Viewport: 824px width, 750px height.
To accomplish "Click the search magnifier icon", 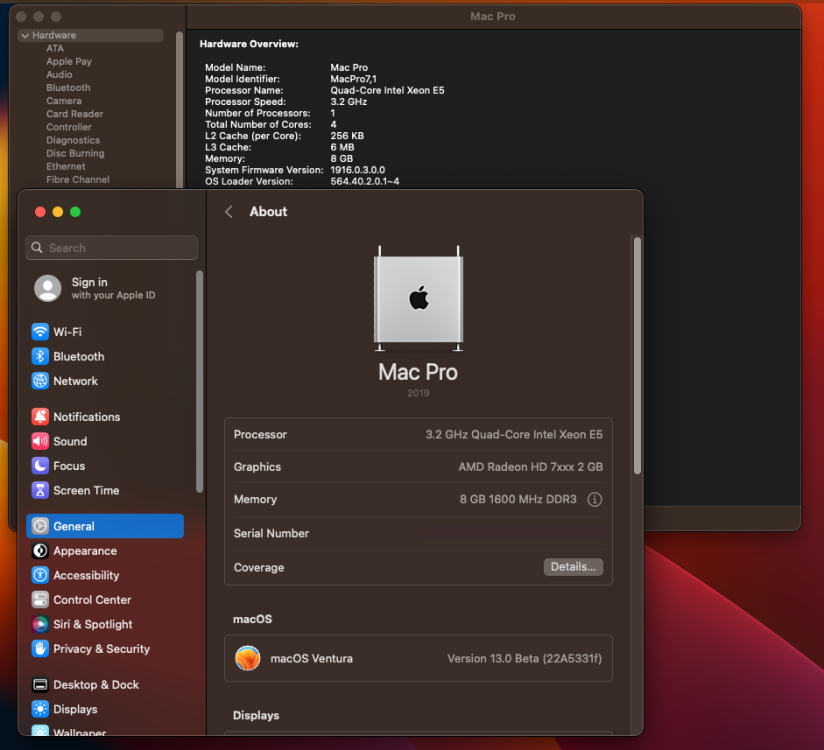I will 37,248.
